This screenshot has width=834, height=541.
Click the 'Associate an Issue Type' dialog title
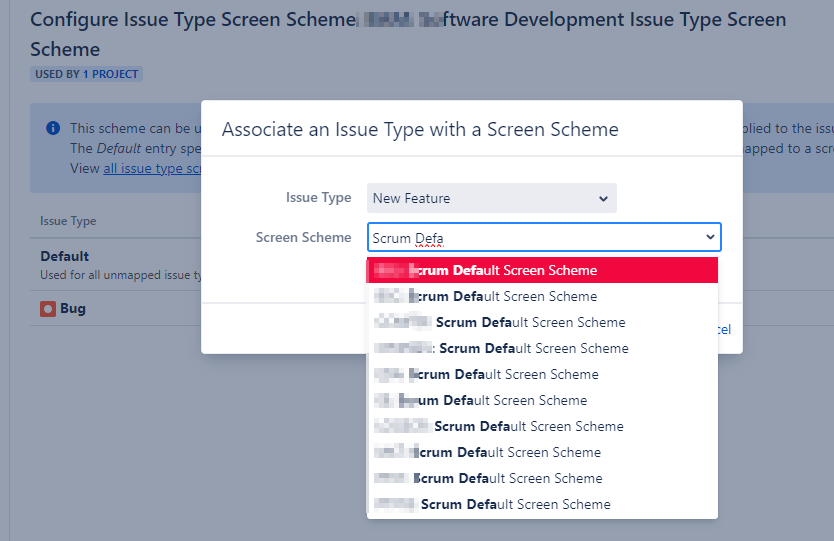420,129
